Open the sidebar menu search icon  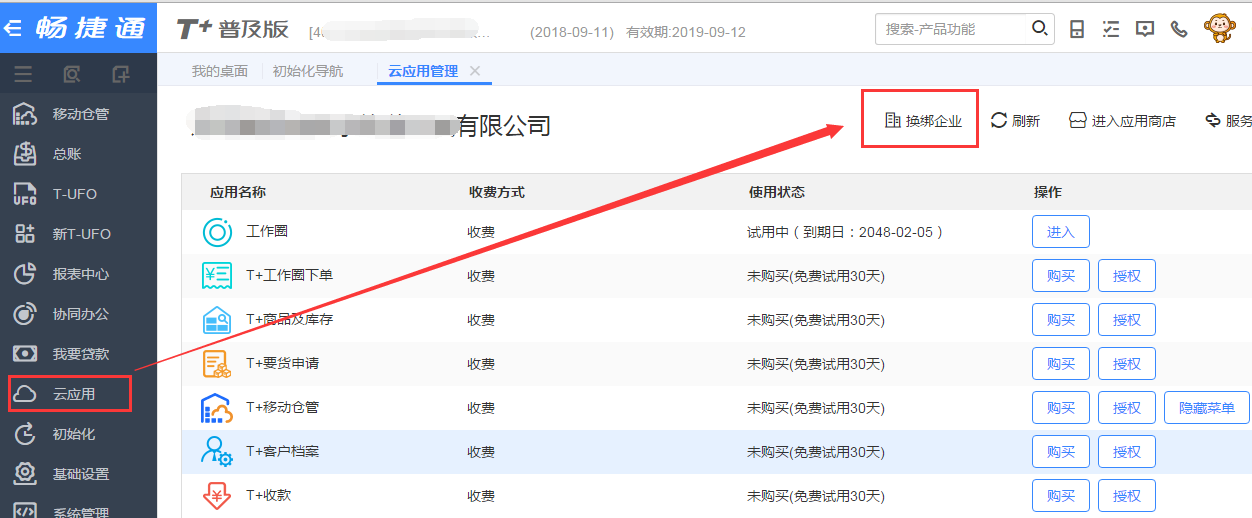72,74
